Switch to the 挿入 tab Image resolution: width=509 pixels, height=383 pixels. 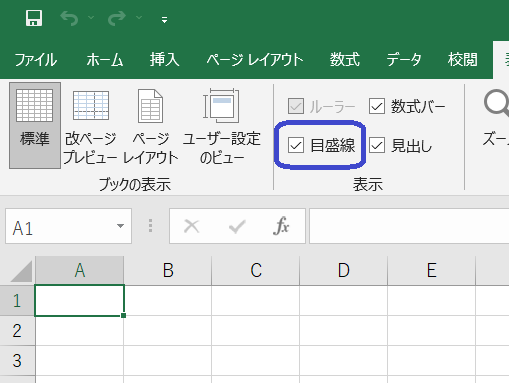(164, 60)
